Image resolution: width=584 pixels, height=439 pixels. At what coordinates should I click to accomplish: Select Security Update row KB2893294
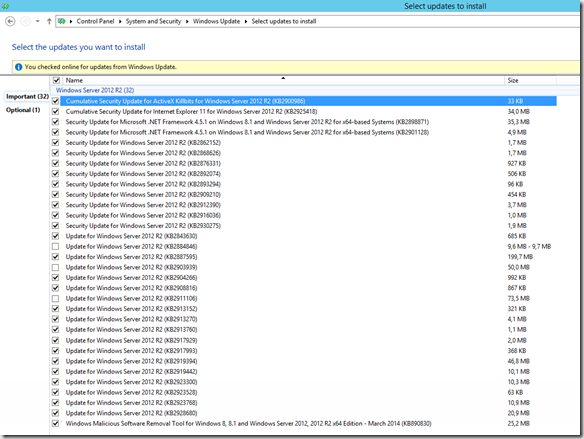(x=304, y=184)
